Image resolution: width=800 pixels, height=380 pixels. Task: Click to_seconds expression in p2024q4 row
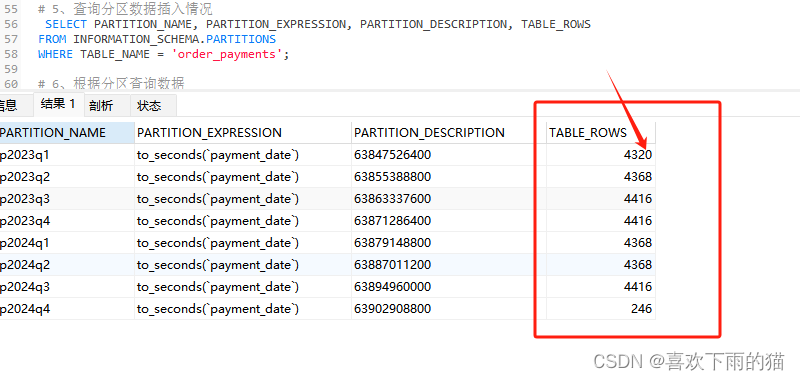pos(218,309)
